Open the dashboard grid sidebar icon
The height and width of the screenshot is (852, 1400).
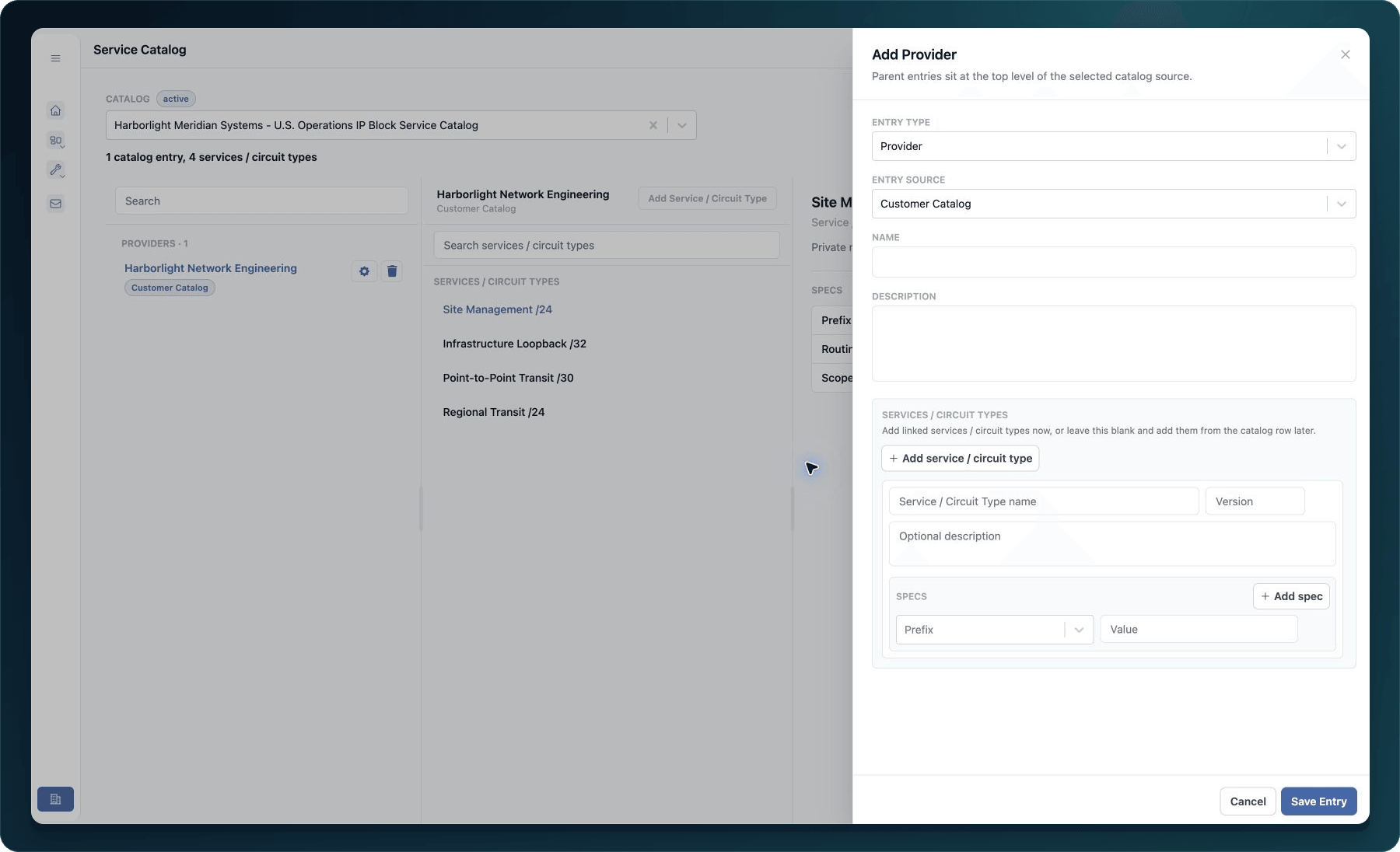[x=55, y=141]
